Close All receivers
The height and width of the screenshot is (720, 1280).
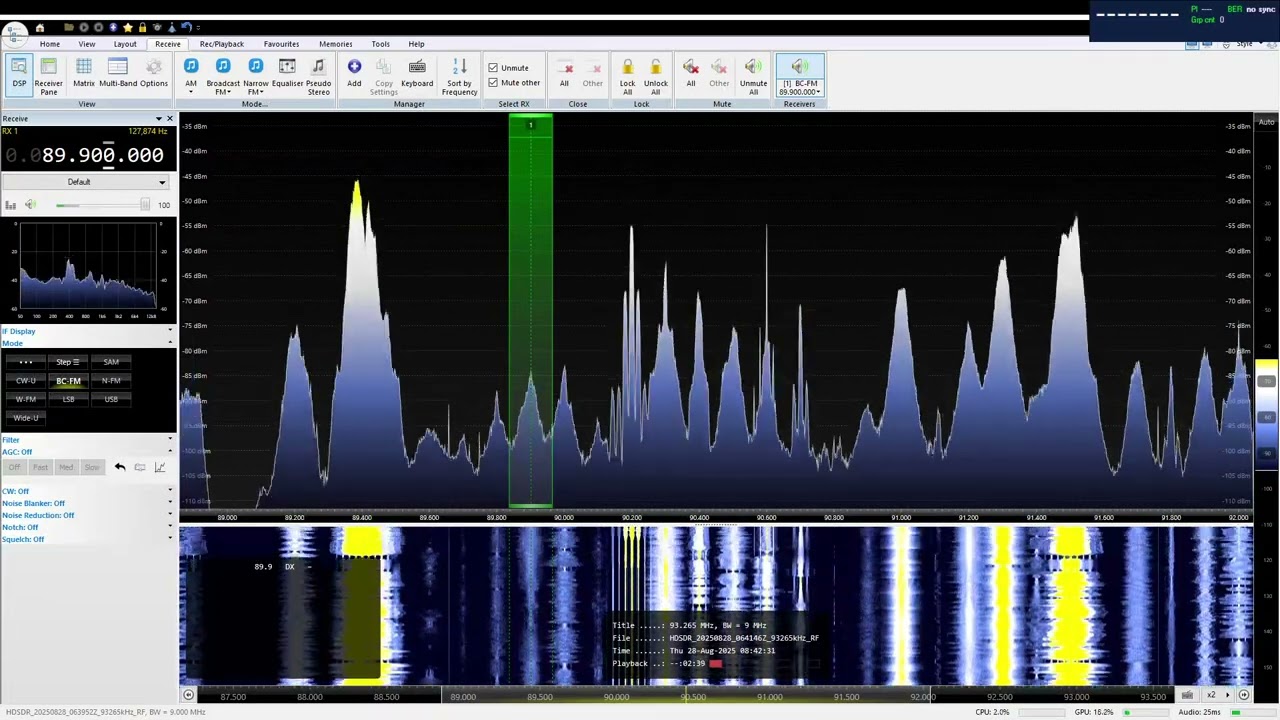click(x=564, y=73)
